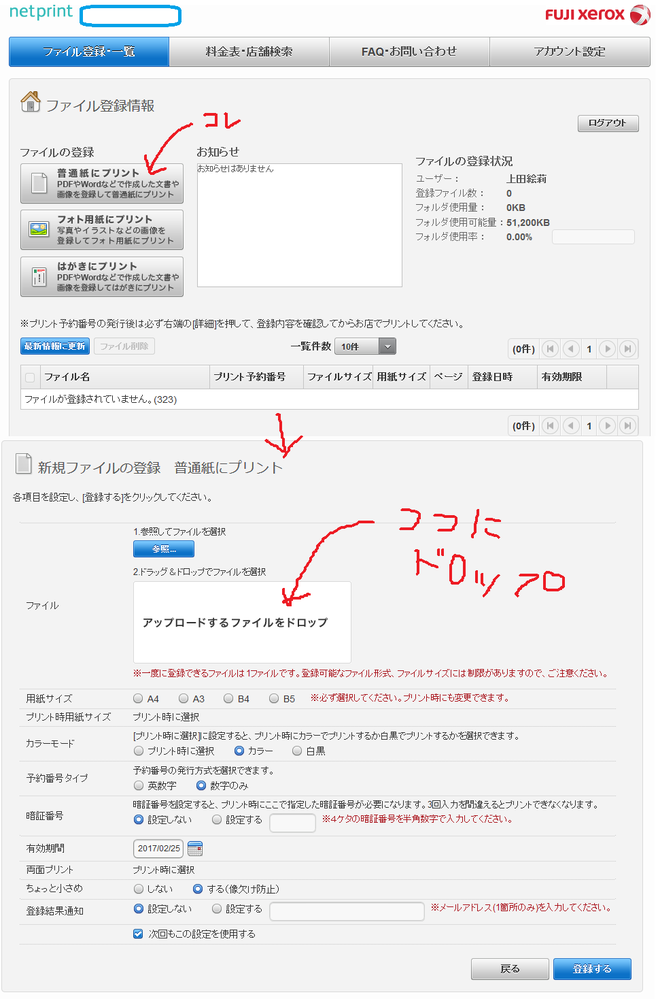Click the 4-digit 暗証番号 input field
The height and width of the screenshot is (999, 658).
[292, 823]
